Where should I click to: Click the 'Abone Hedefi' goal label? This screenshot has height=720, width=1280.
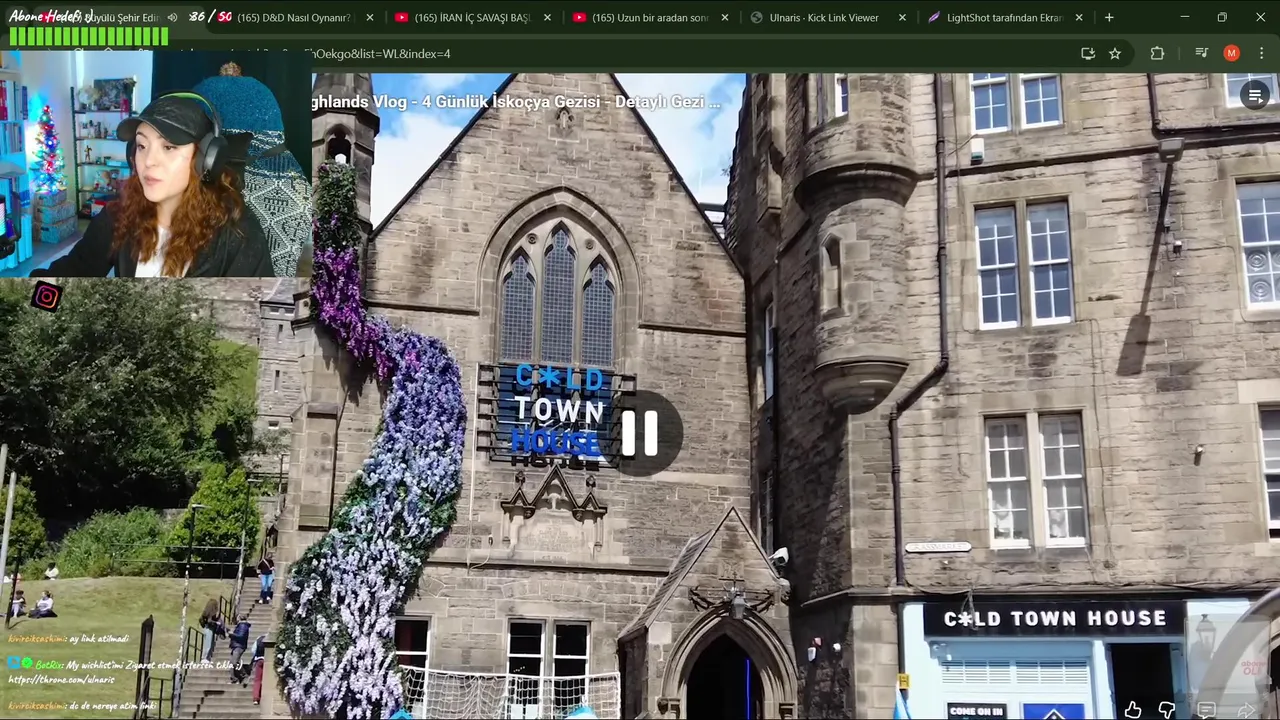[50, 16]
